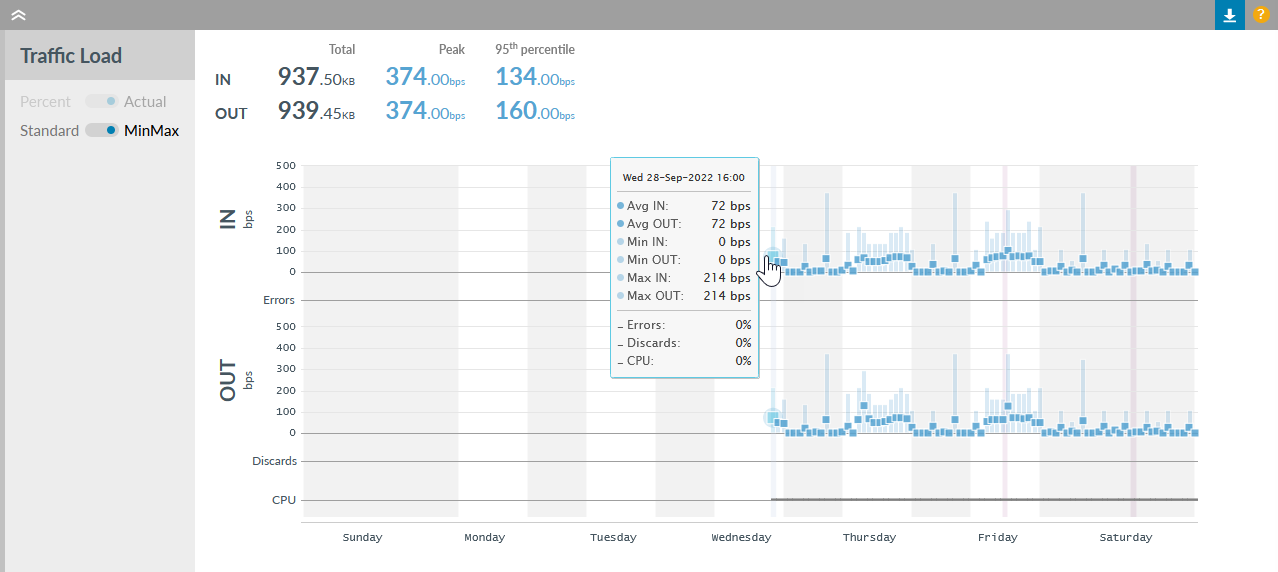Click the Discards row label
Image resolution: width=1278 pixels, height=572 pixels.
tap(274, 461)
